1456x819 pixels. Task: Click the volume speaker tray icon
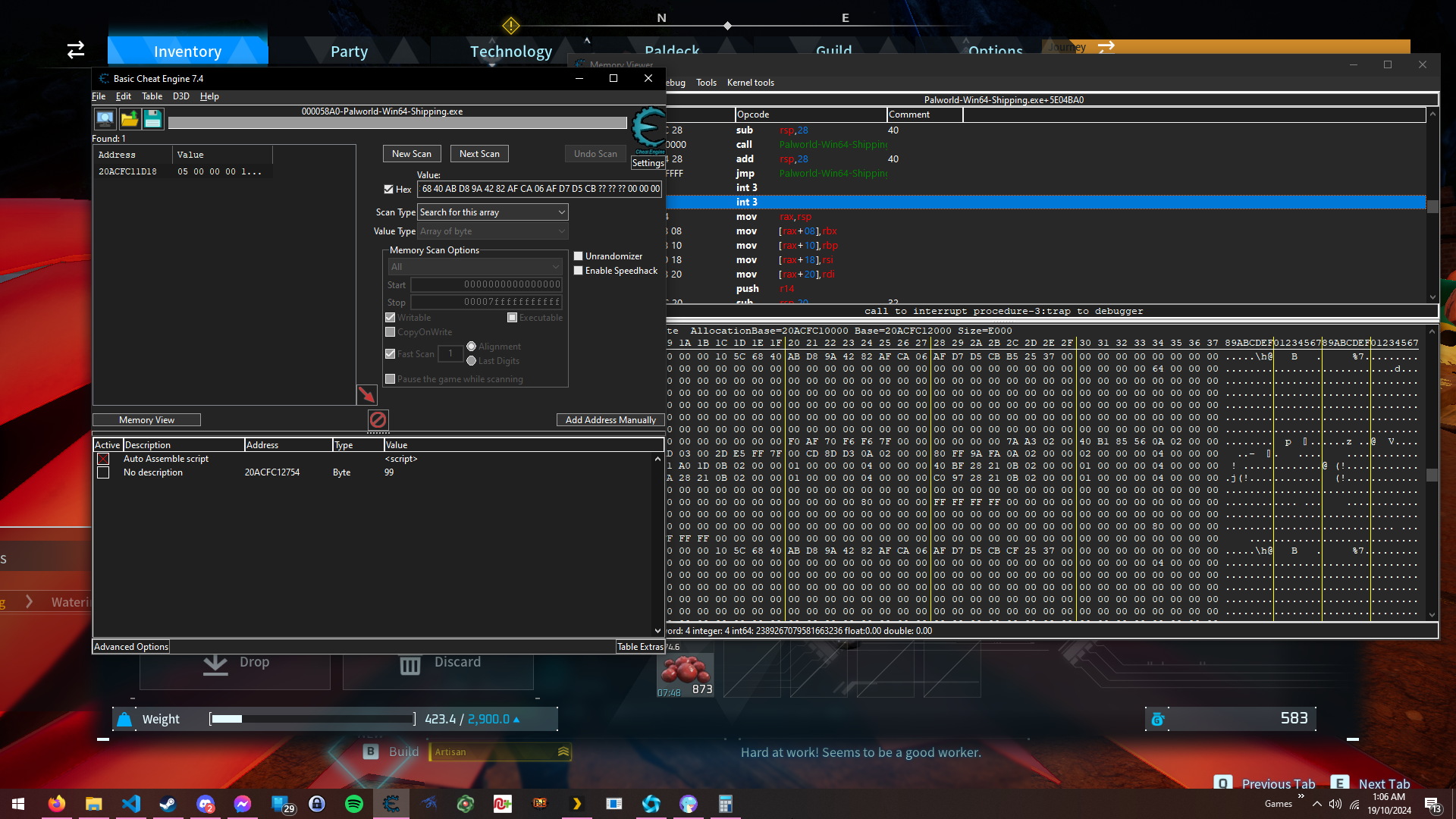point(1335,804)
